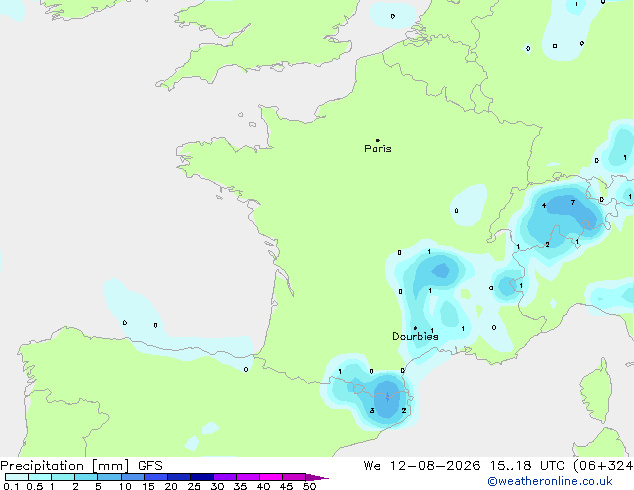Open the weatheronline.co.uk copyright link

550,482
